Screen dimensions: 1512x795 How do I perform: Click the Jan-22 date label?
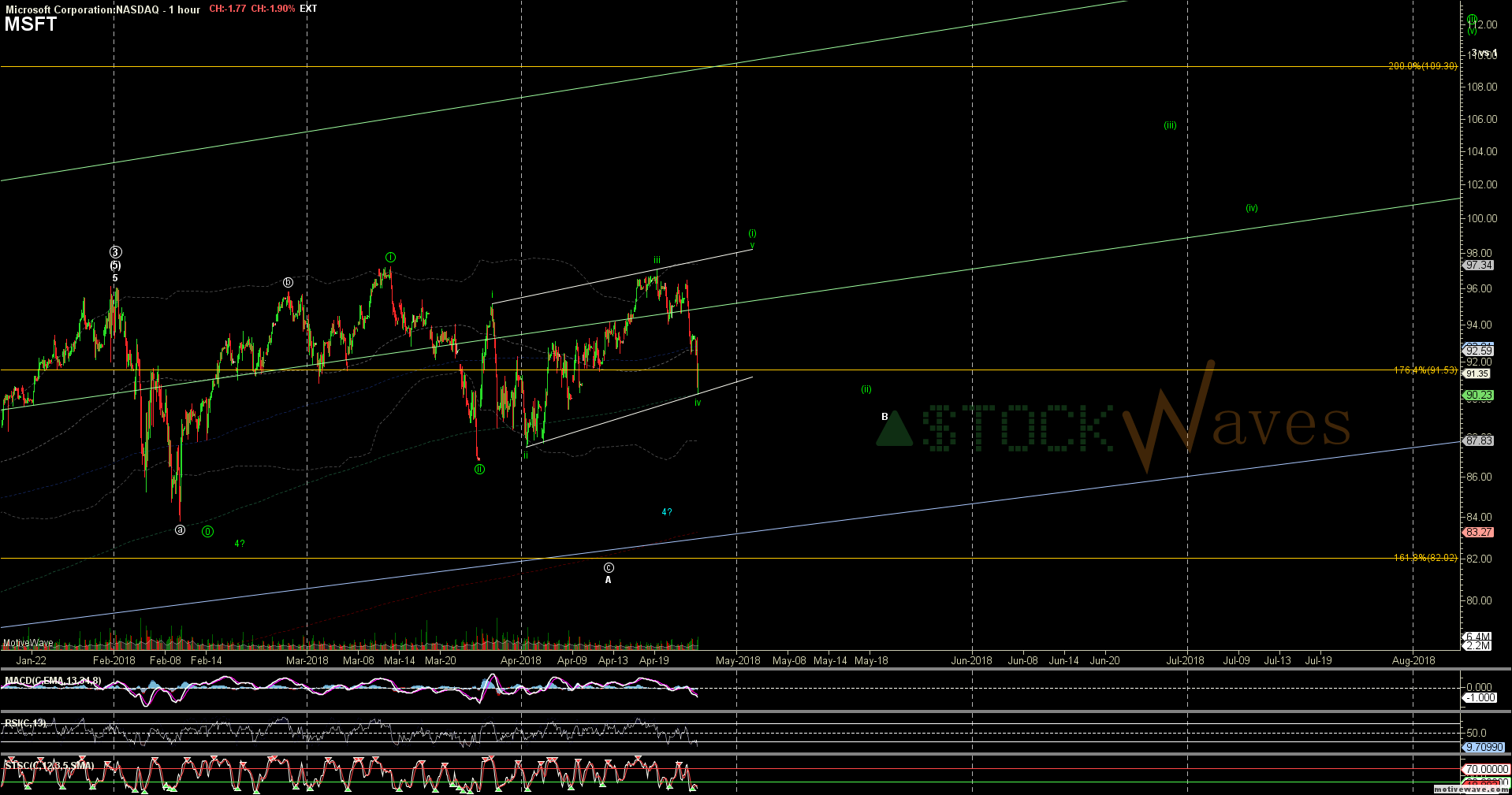click(32, 660)
